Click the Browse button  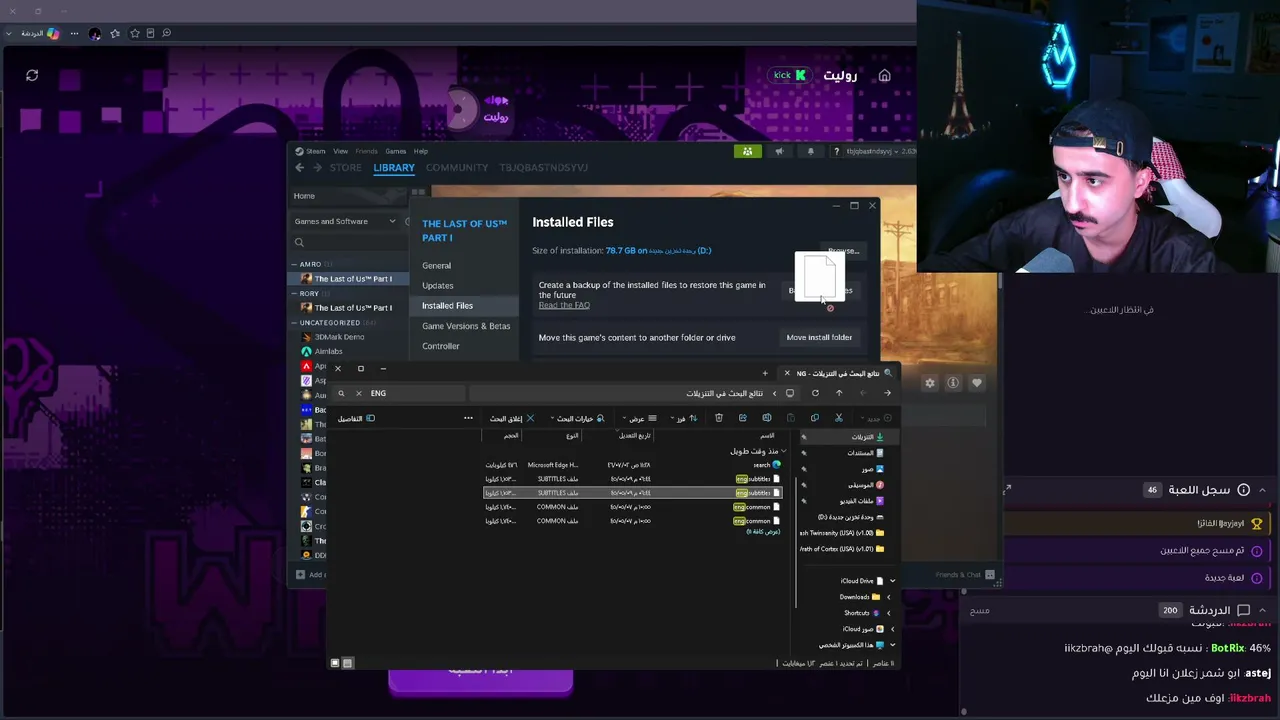point(842,251)
